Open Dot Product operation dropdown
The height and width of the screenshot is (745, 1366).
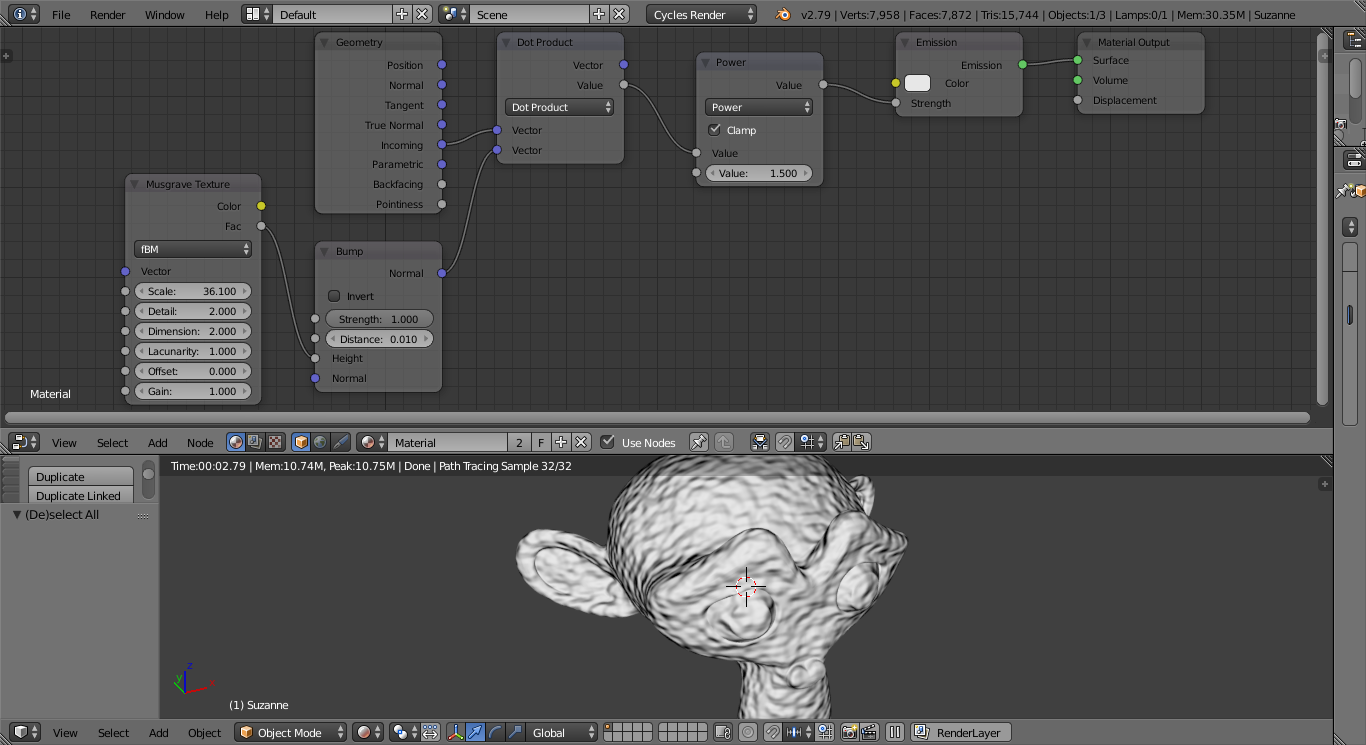[x=559, y=107]
